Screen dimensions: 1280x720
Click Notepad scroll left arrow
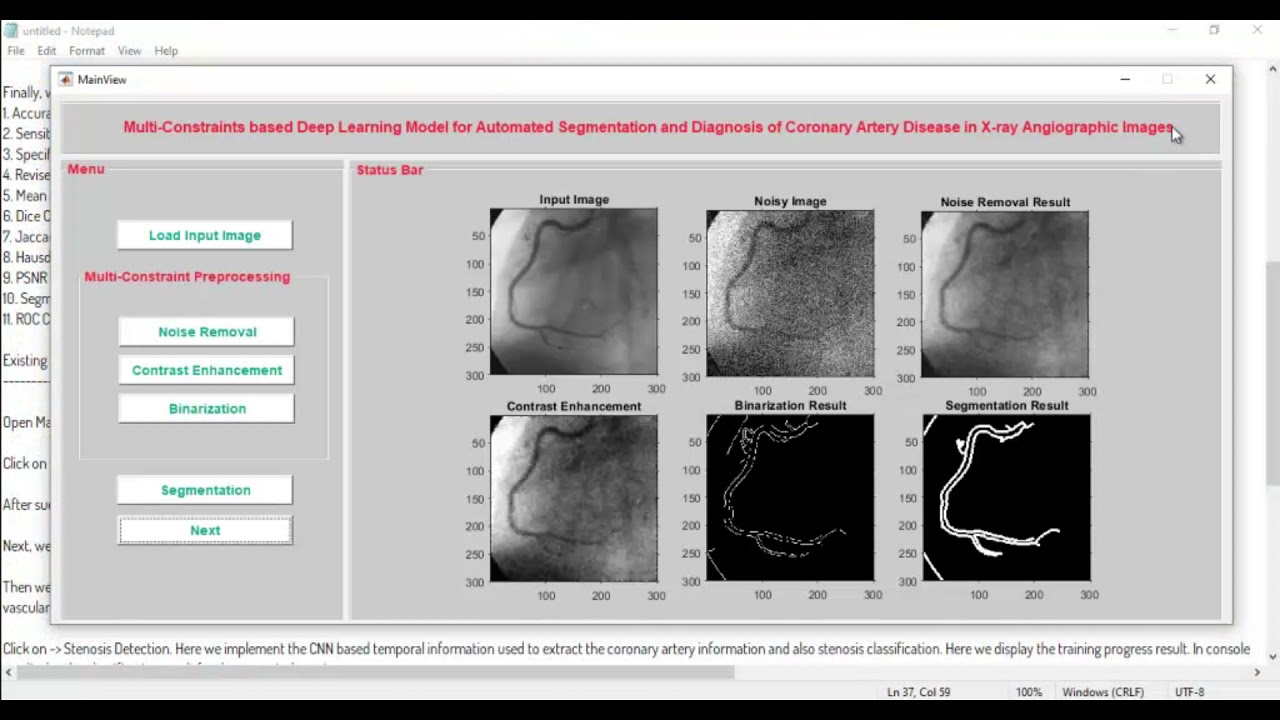[x=8, y=672]
